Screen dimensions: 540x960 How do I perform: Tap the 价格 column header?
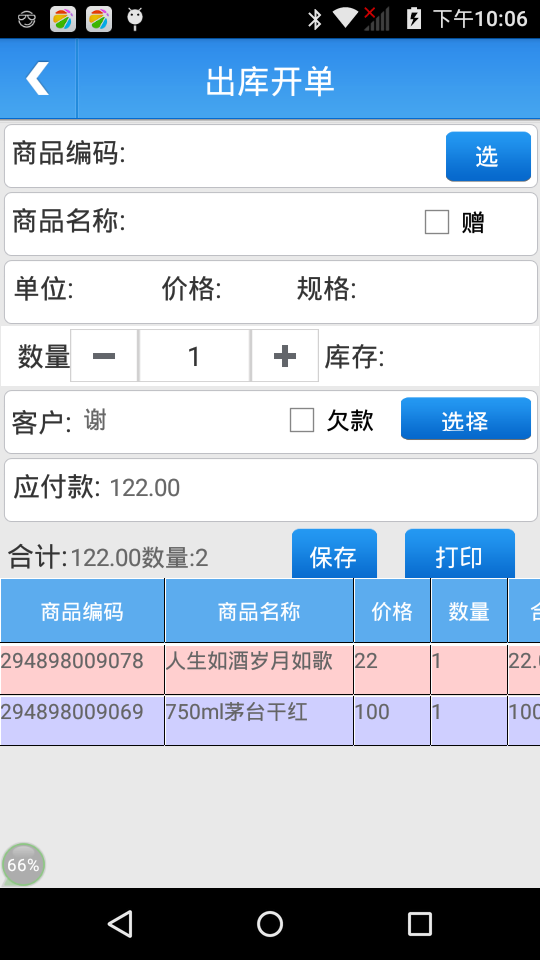point(392,611)
